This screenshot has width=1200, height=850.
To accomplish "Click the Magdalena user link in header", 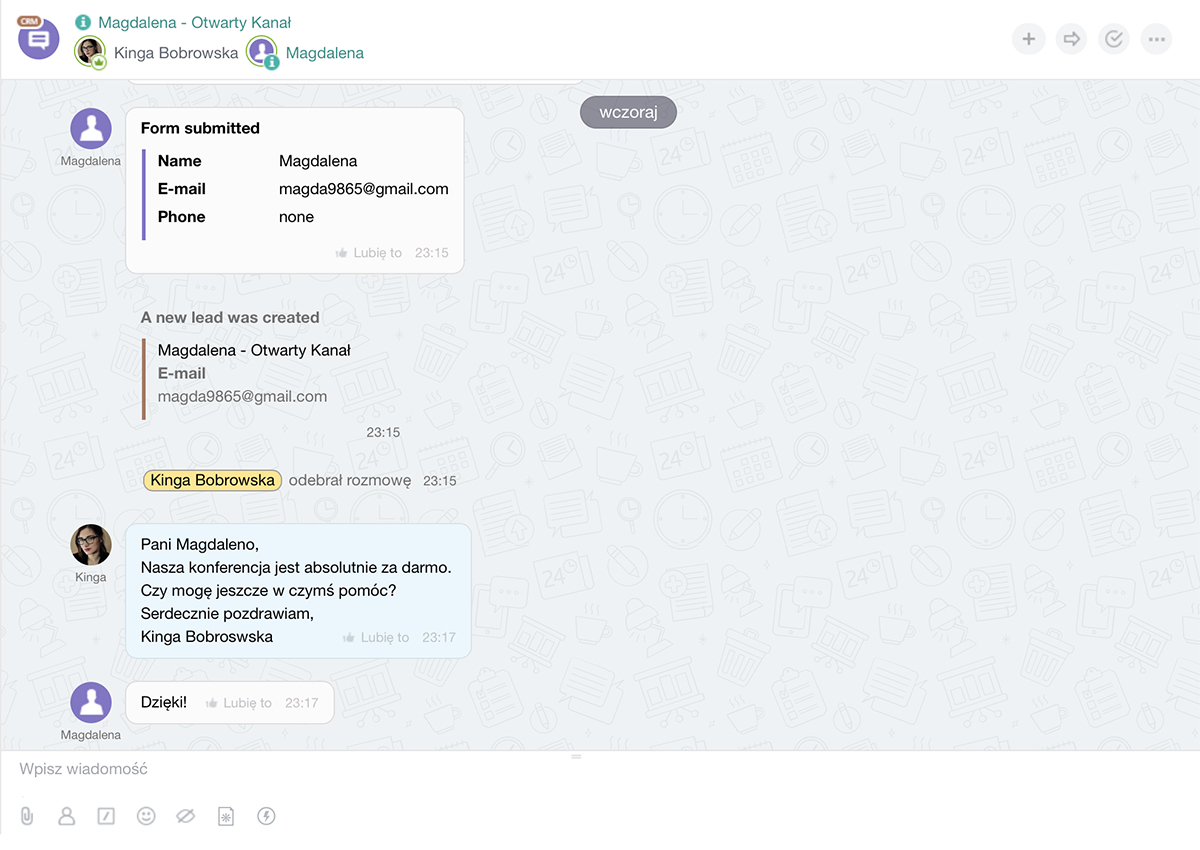I will point(324,53).
